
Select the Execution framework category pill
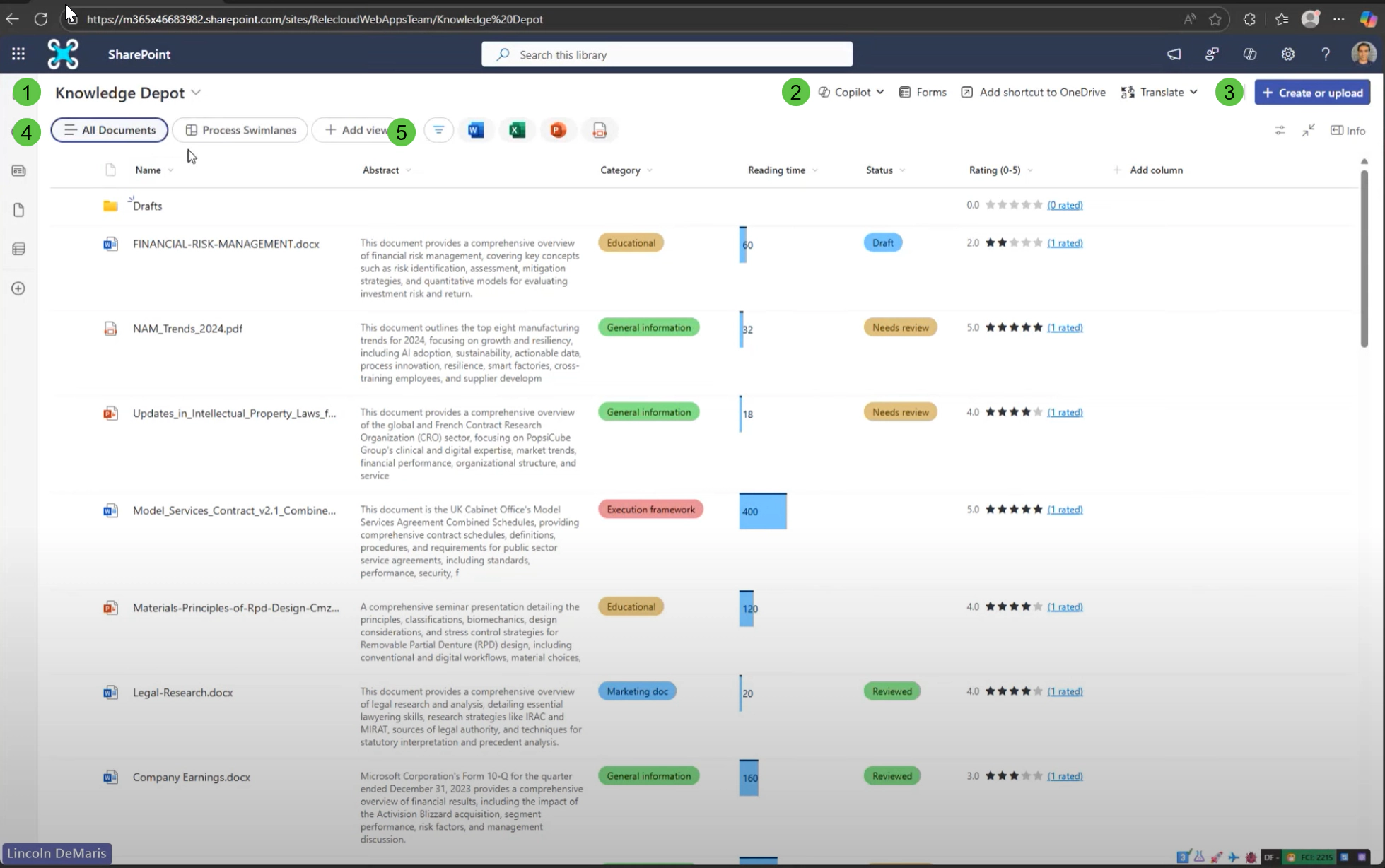[650, 509]
